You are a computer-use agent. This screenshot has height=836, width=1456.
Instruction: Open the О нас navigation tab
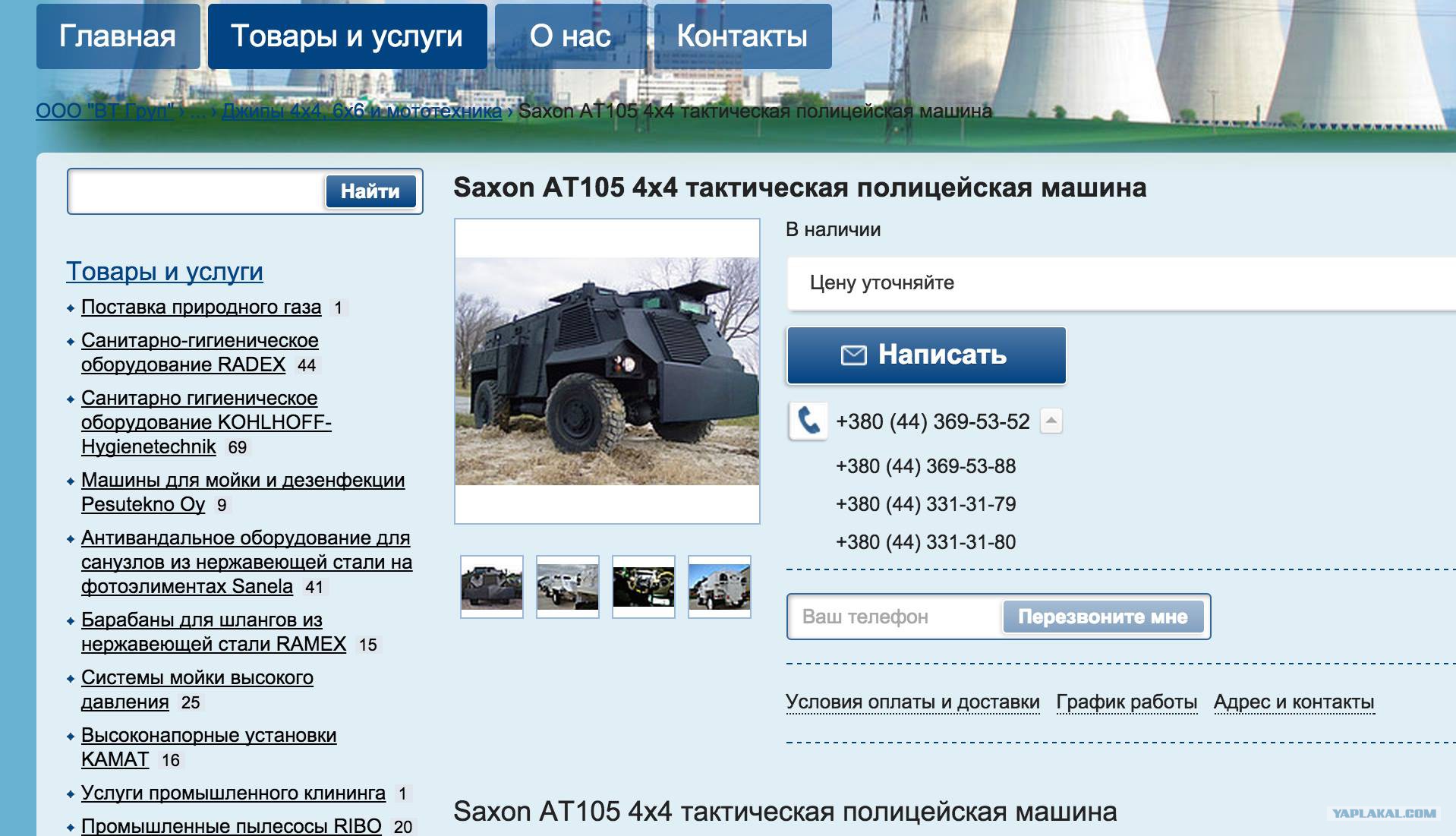pyautogui.click(x=571, y=36)
